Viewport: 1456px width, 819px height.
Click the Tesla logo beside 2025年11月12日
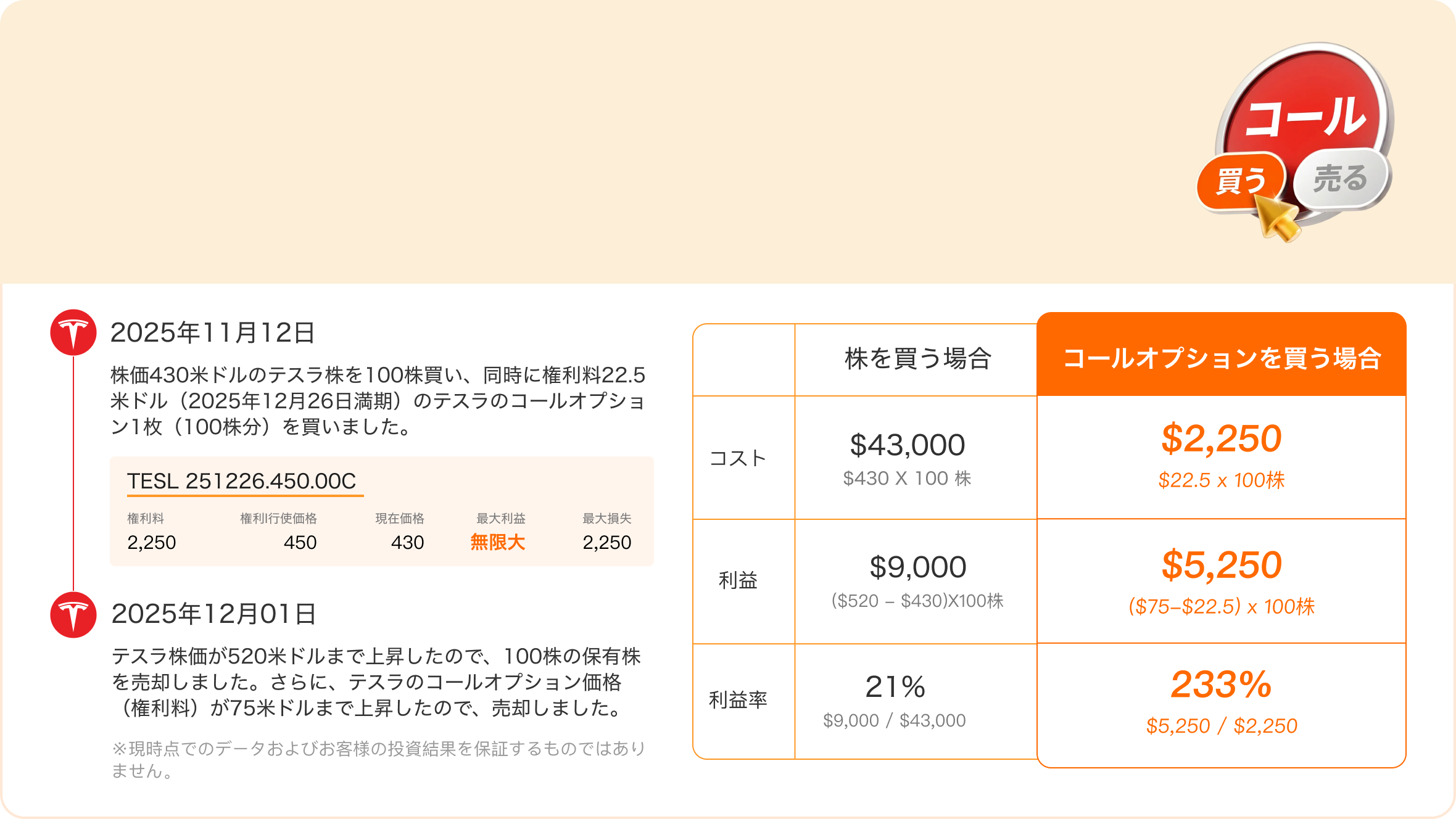click(73, 332)
